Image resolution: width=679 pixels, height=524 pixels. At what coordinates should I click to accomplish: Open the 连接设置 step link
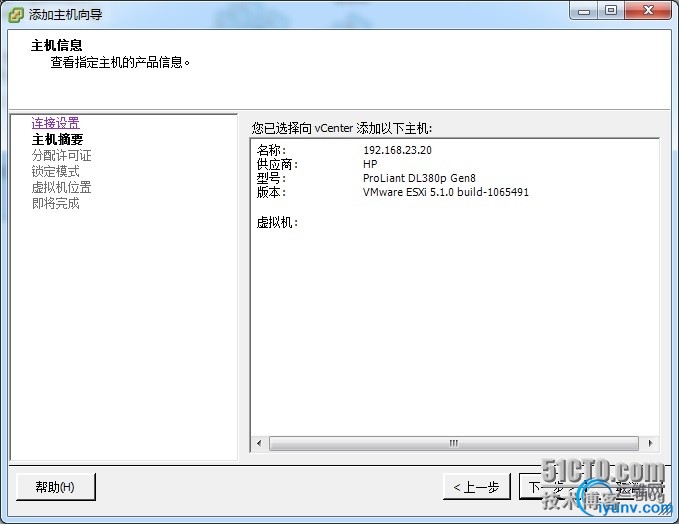point(55,123)
